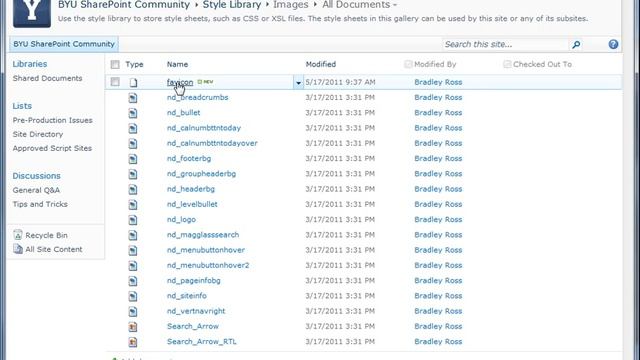
Task: Click the nd_pageinfobg file icon
Action: point(133,281)
